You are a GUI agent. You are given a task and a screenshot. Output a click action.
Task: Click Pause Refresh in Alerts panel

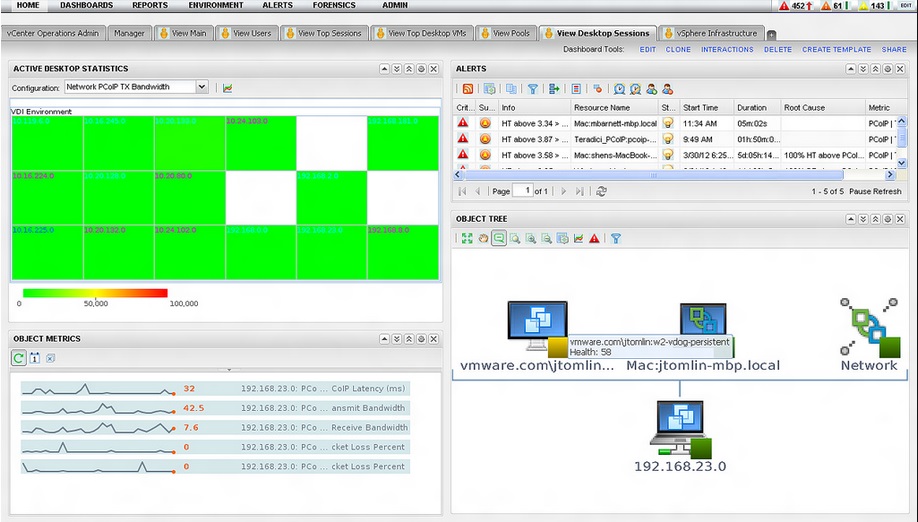click(875, 191)
